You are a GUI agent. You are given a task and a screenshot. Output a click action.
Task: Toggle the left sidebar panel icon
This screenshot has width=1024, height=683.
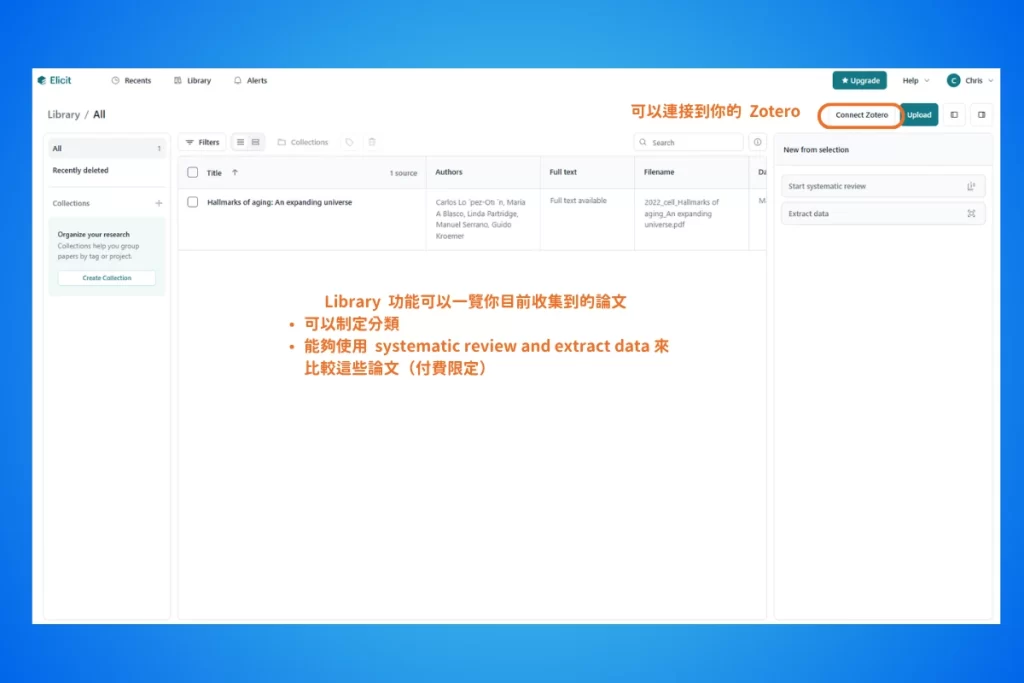(x=954, y=115)
